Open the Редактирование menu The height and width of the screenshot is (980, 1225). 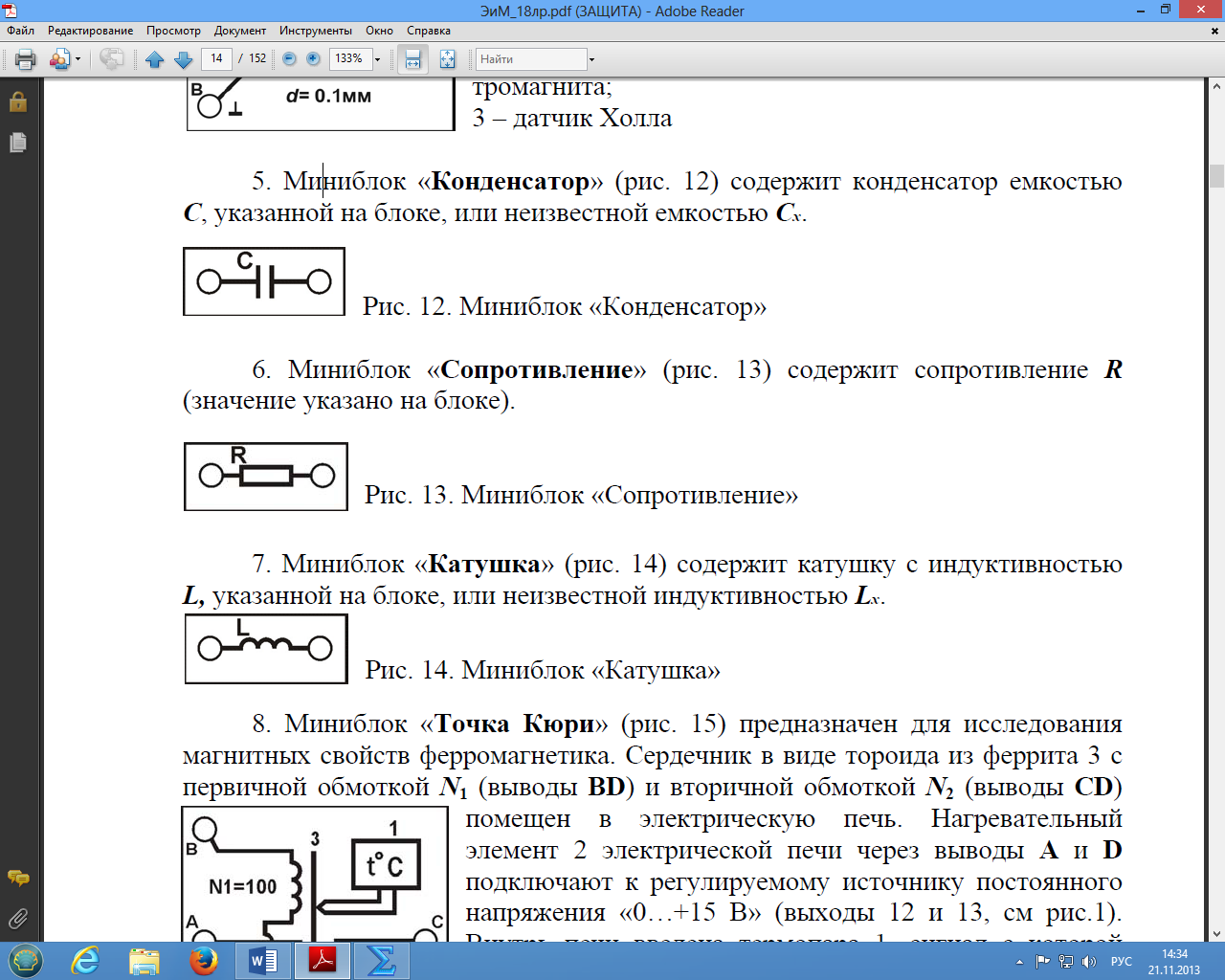(90, 31)
